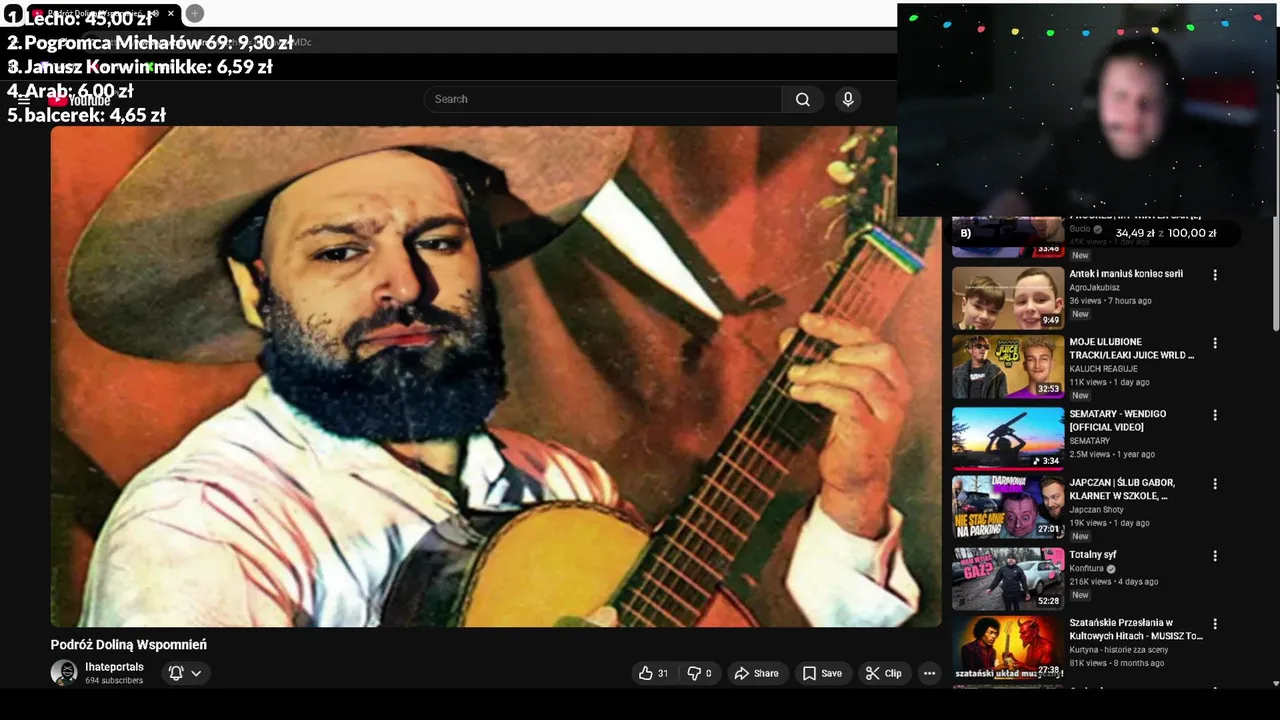
Task: Open JAPCZAN | ŚLUB GABOR, KLARNET W SZKOLE title
Action: click(x=1122, y=489)
